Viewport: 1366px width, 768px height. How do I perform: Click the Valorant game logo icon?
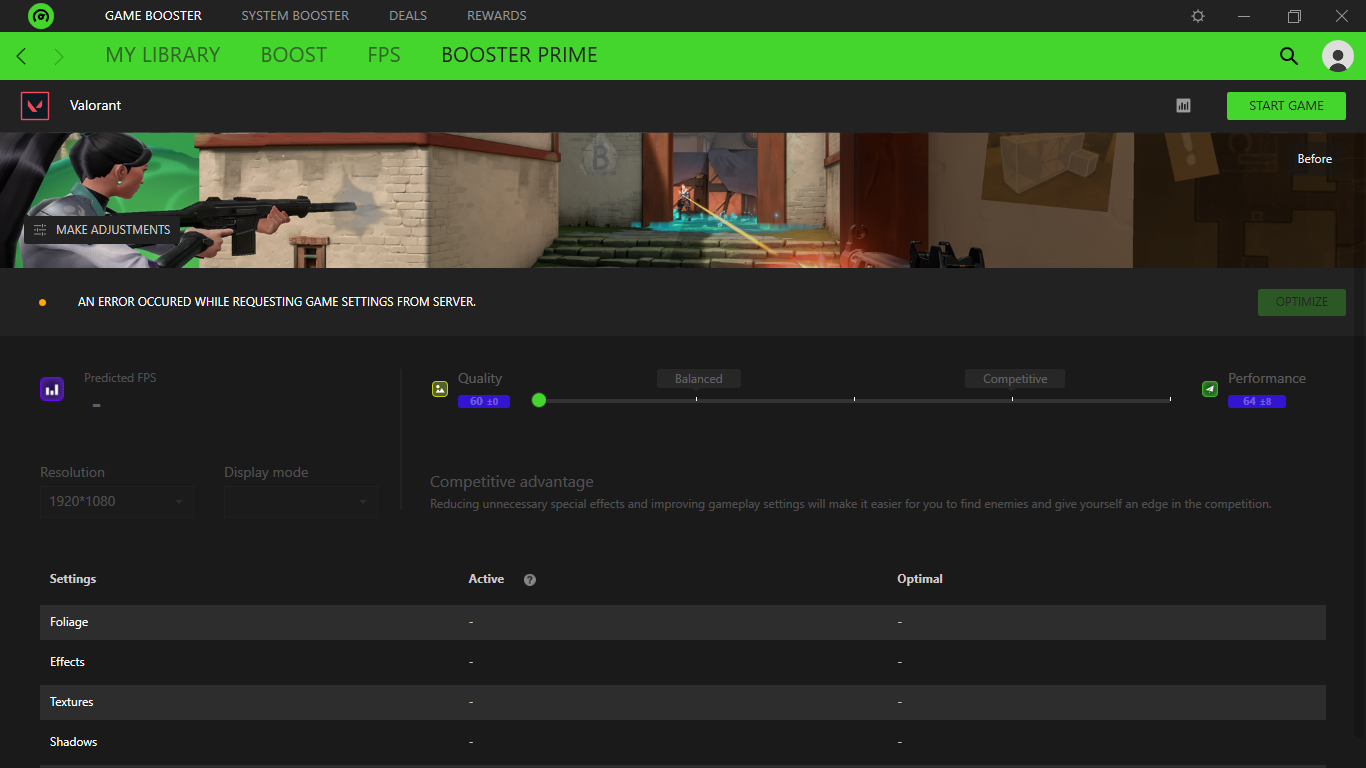point(35,106)
